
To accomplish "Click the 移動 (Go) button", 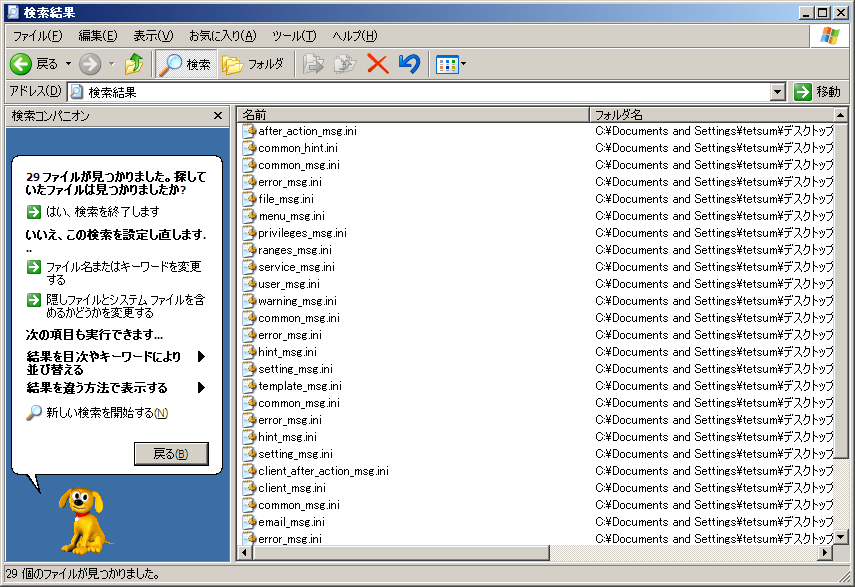I will 818,92.
